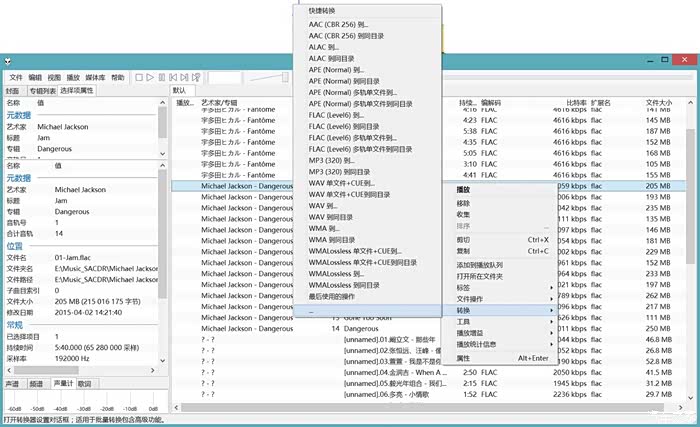Skip to previous track using toolbar icon
The width and height of the screenshot is (700, 427).
(x=173, y=77)
